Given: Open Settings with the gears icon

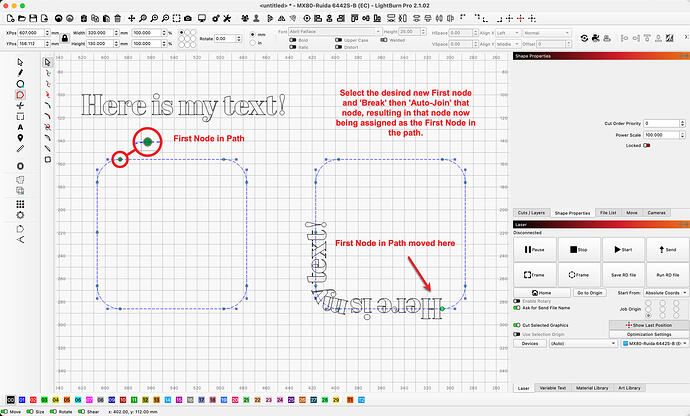Looking at the screenshot, I should [216, 18].
